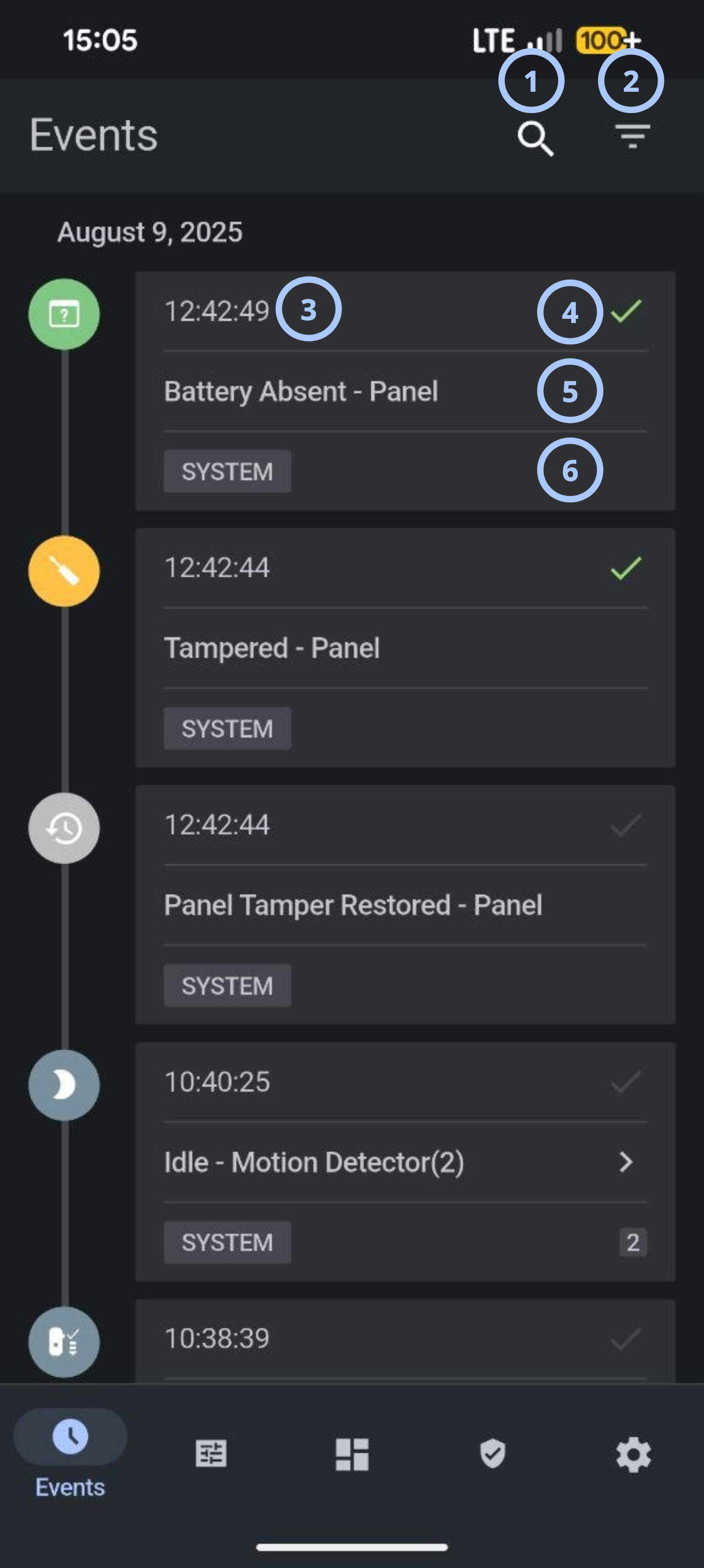Tap the Idle moon event icon
This screenshot has width=704, height=1568.
[x=64, y=1085]
